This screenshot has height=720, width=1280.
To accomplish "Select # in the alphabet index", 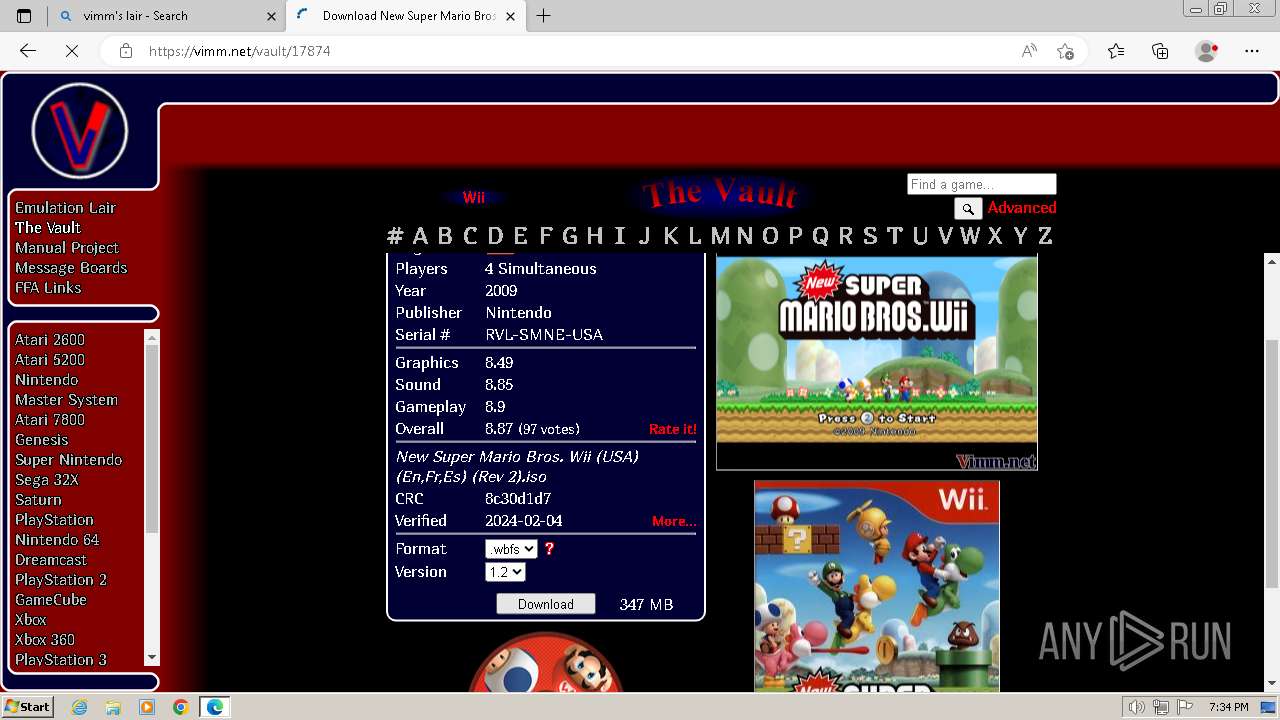I will (395, 236).
